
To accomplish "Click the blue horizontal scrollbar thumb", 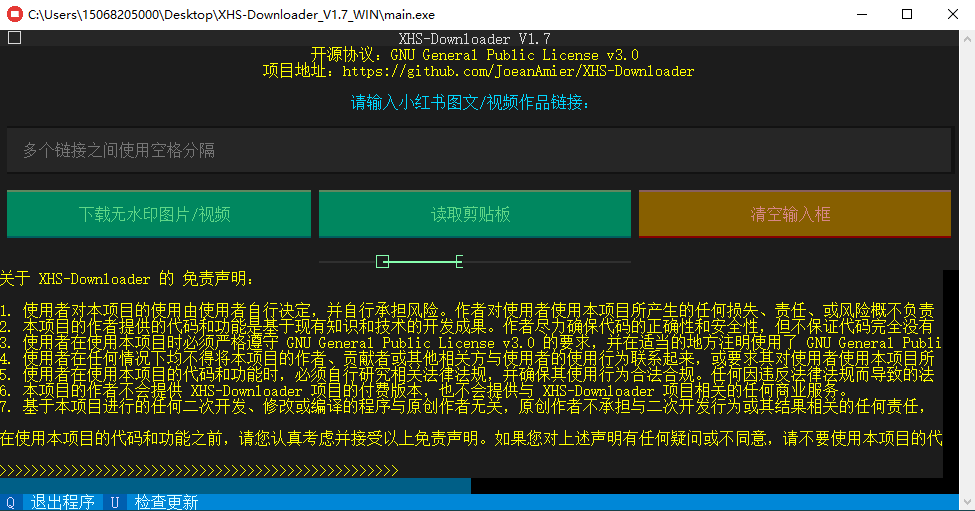I will click(x=235, y=486).
